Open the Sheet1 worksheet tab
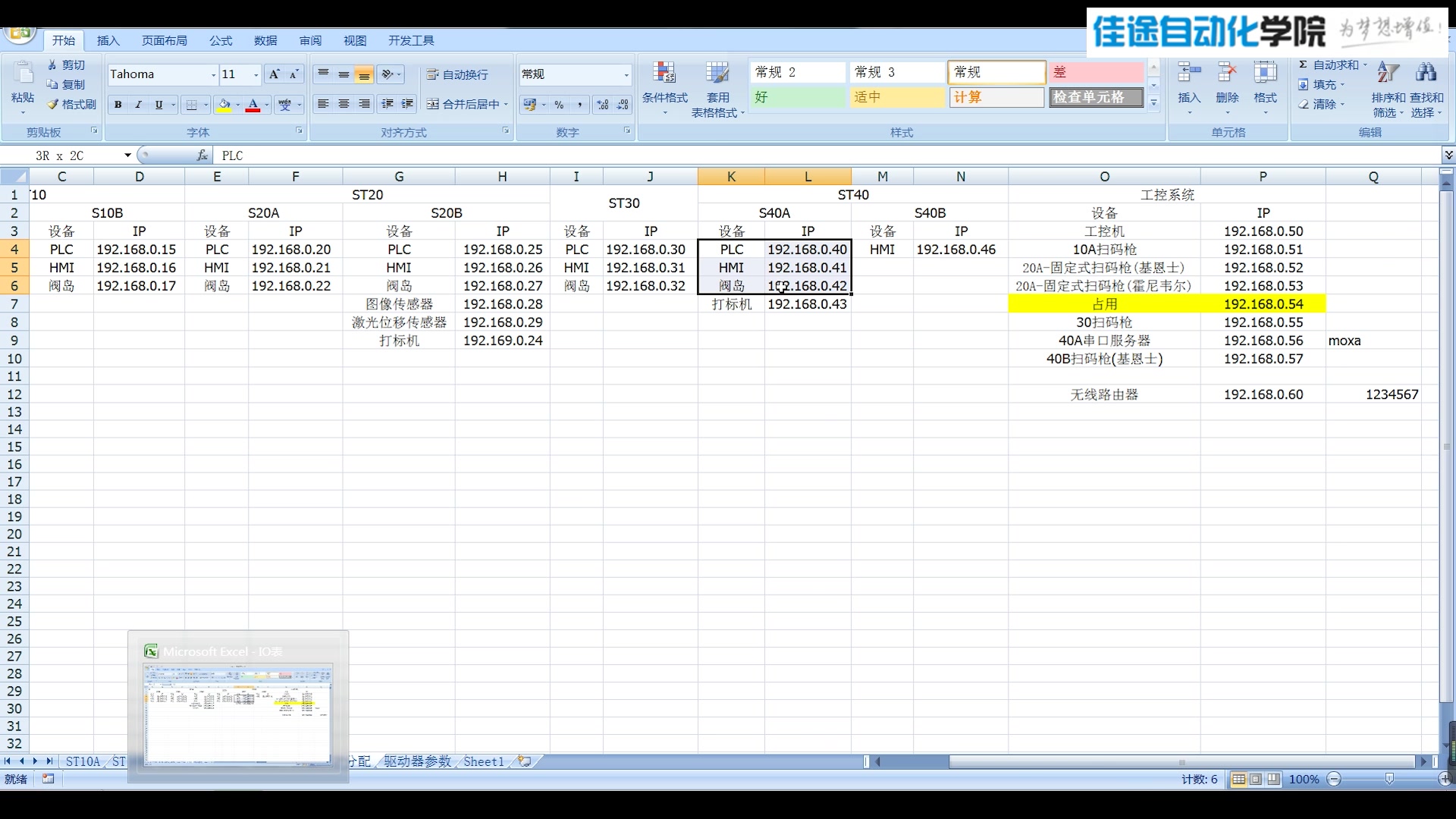 (484, 761)
